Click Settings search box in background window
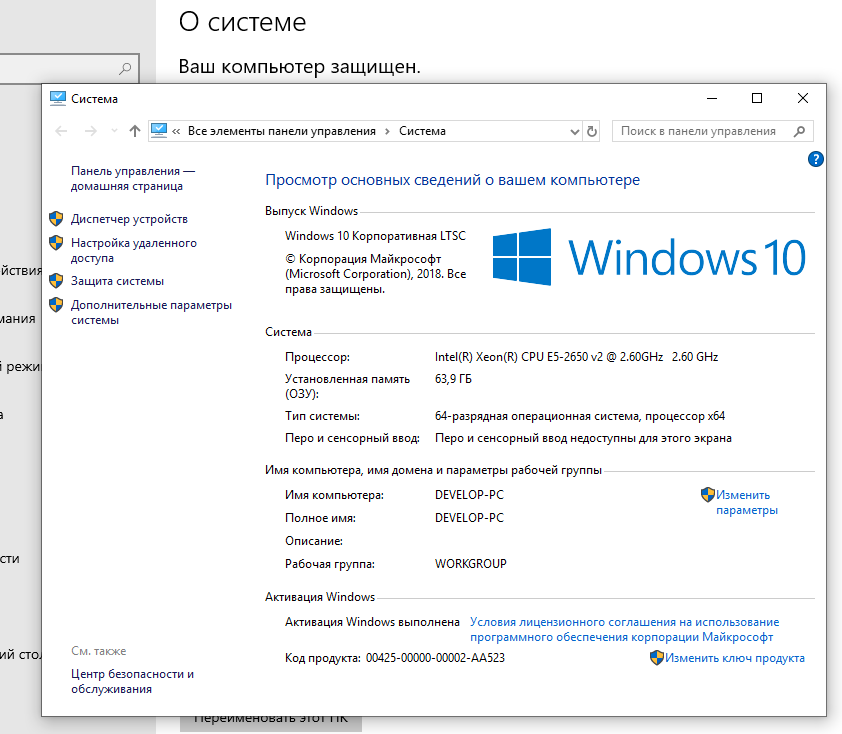842x734 pixels. pos(69,68)
